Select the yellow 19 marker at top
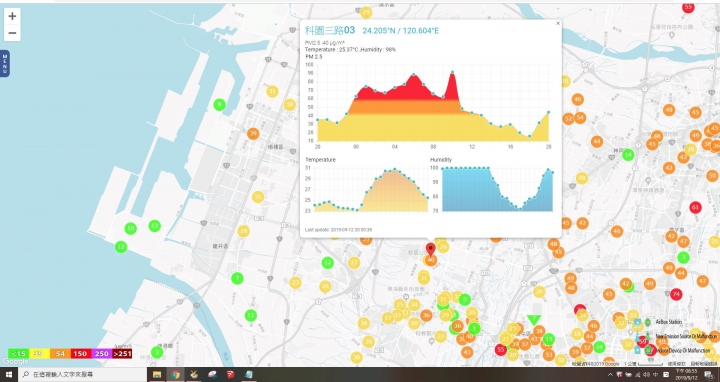720x382 pixels. tap(366, 12)
